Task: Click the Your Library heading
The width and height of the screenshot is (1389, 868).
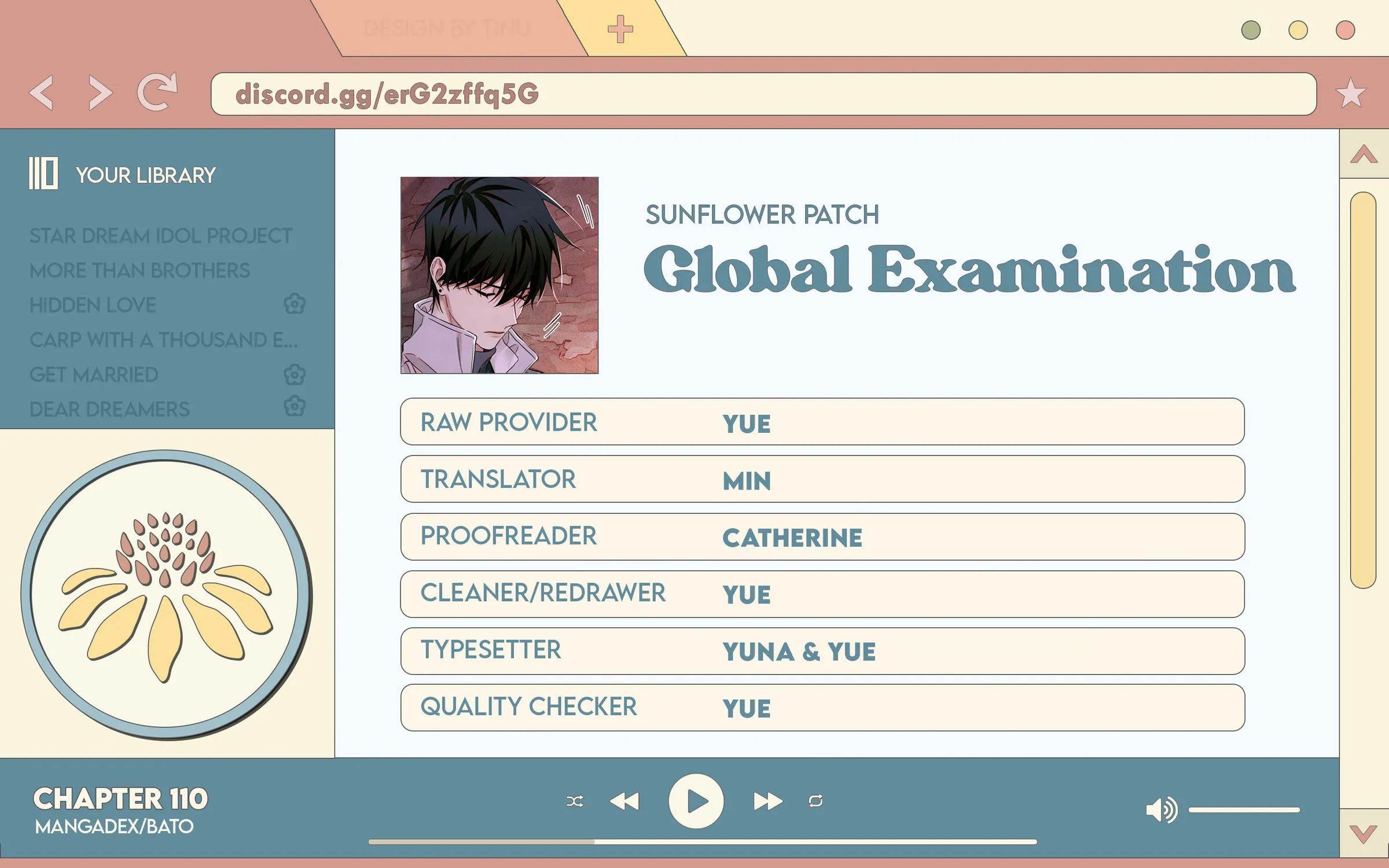Action: [146, 175]
